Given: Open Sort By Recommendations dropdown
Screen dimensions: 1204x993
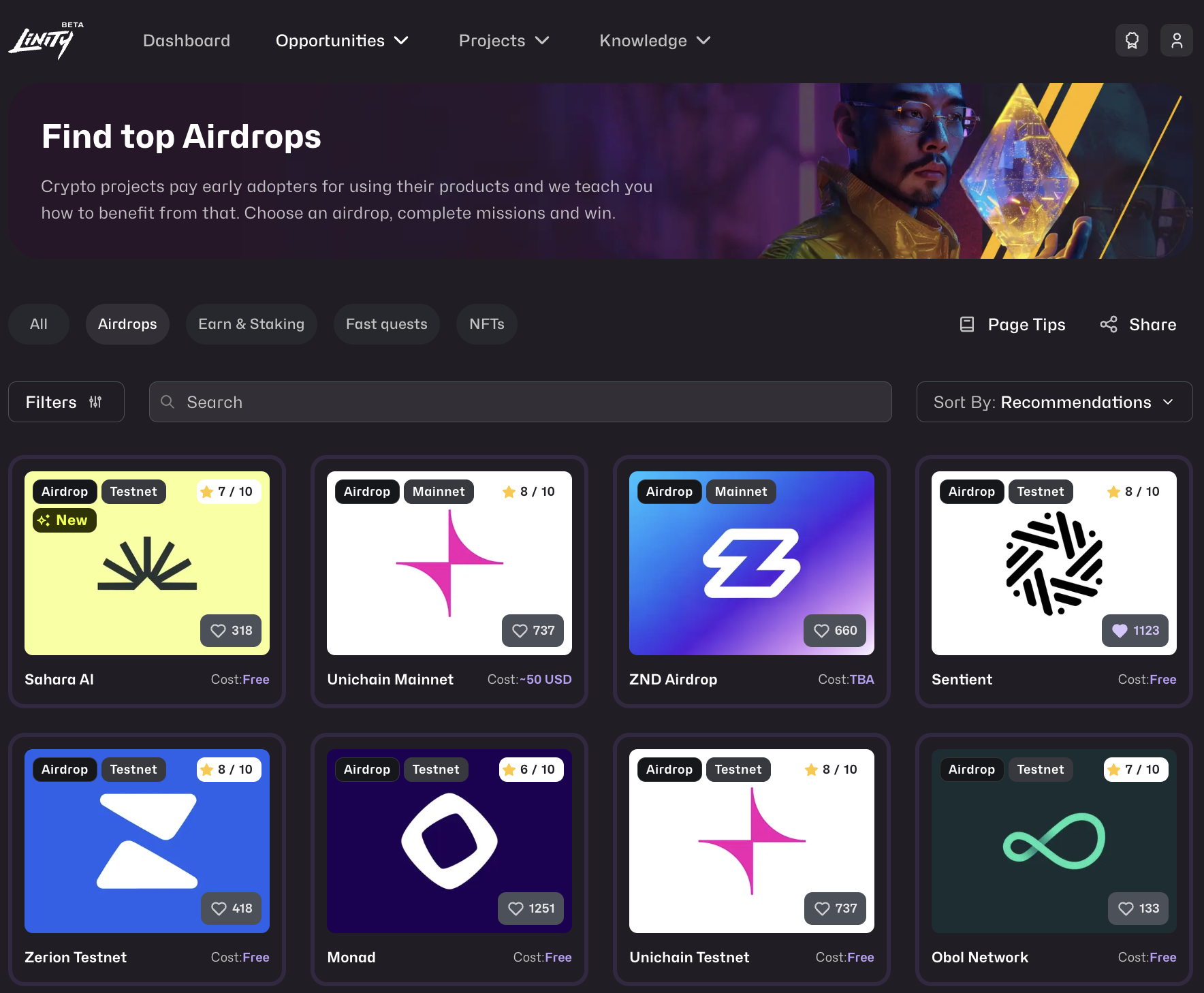Looking at the screenshot, I should [1053, 402].
